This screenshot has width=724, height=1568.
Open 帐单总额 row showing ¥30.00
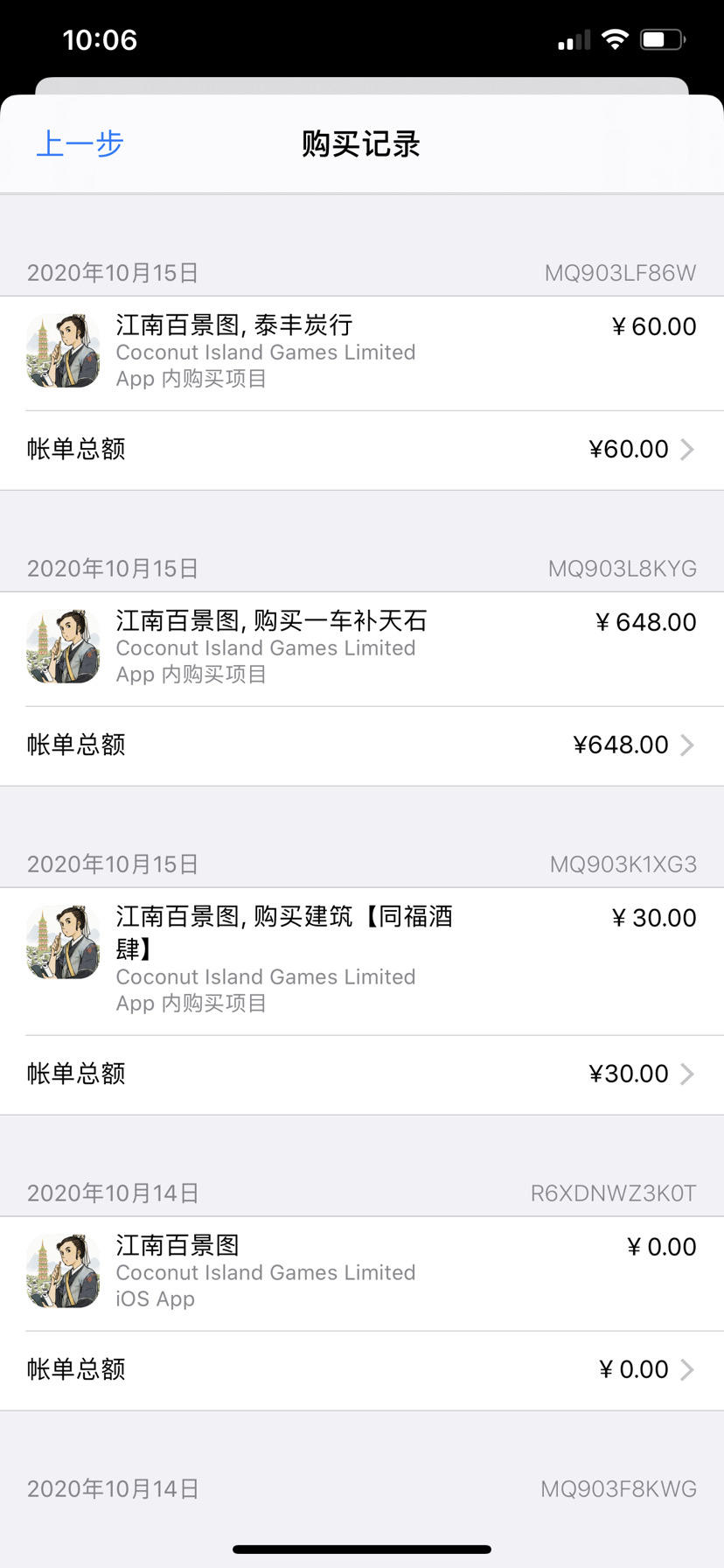pos(362,1074)
